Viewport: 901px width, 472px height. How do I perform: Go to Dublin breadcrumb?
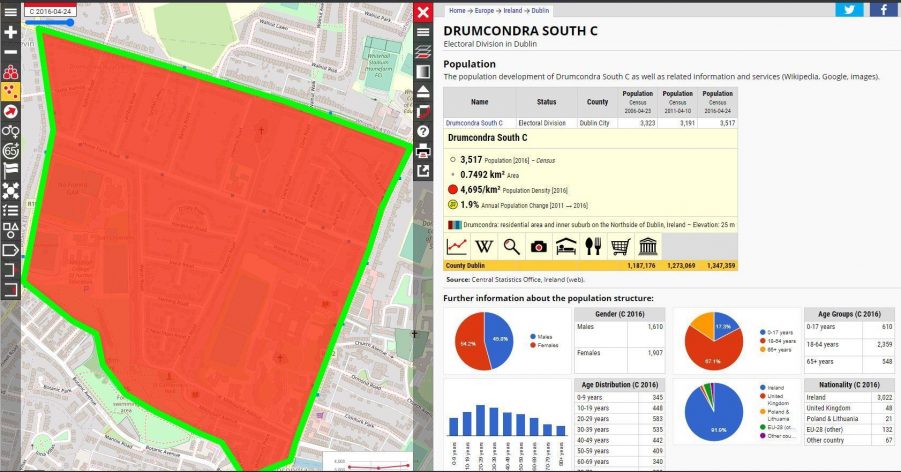pyautogui.click(x=540, y=10)
